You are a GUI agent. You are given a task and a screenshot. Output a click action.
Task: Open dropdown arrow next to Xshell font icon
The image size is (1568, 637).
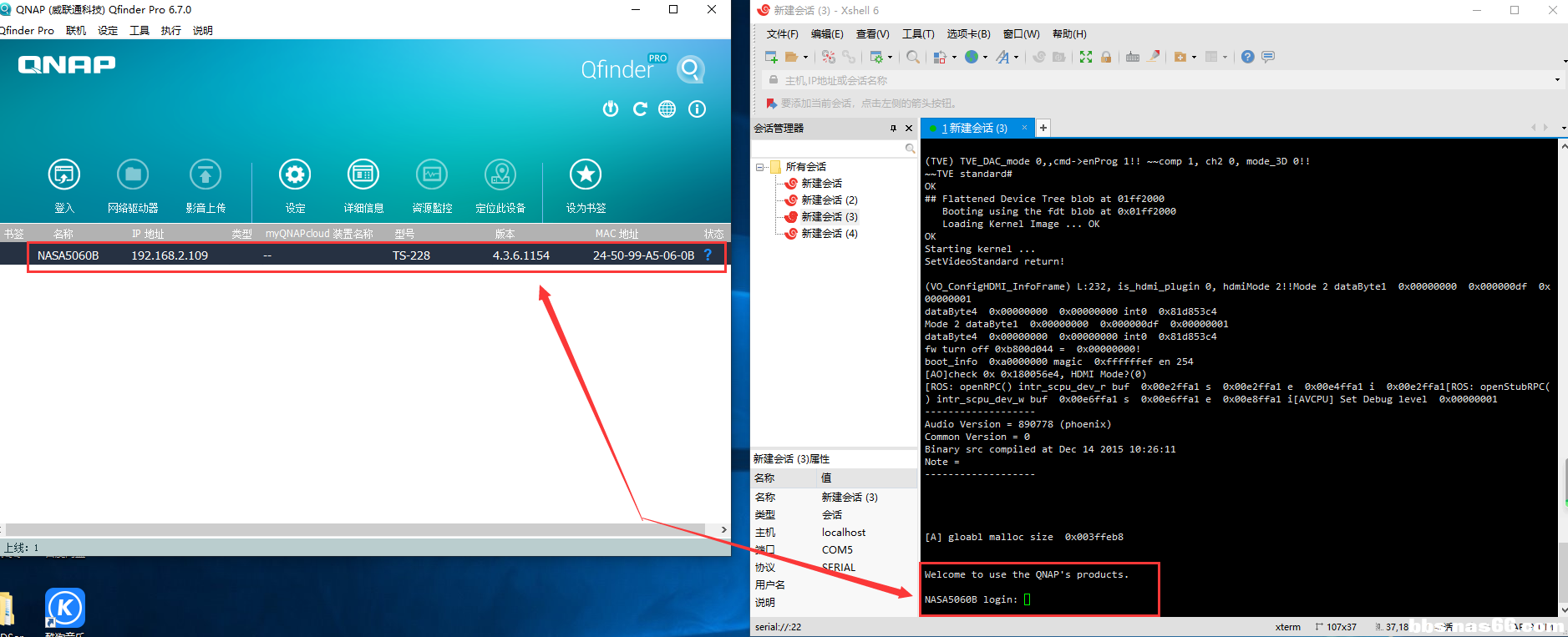[x=1016, y=58]
